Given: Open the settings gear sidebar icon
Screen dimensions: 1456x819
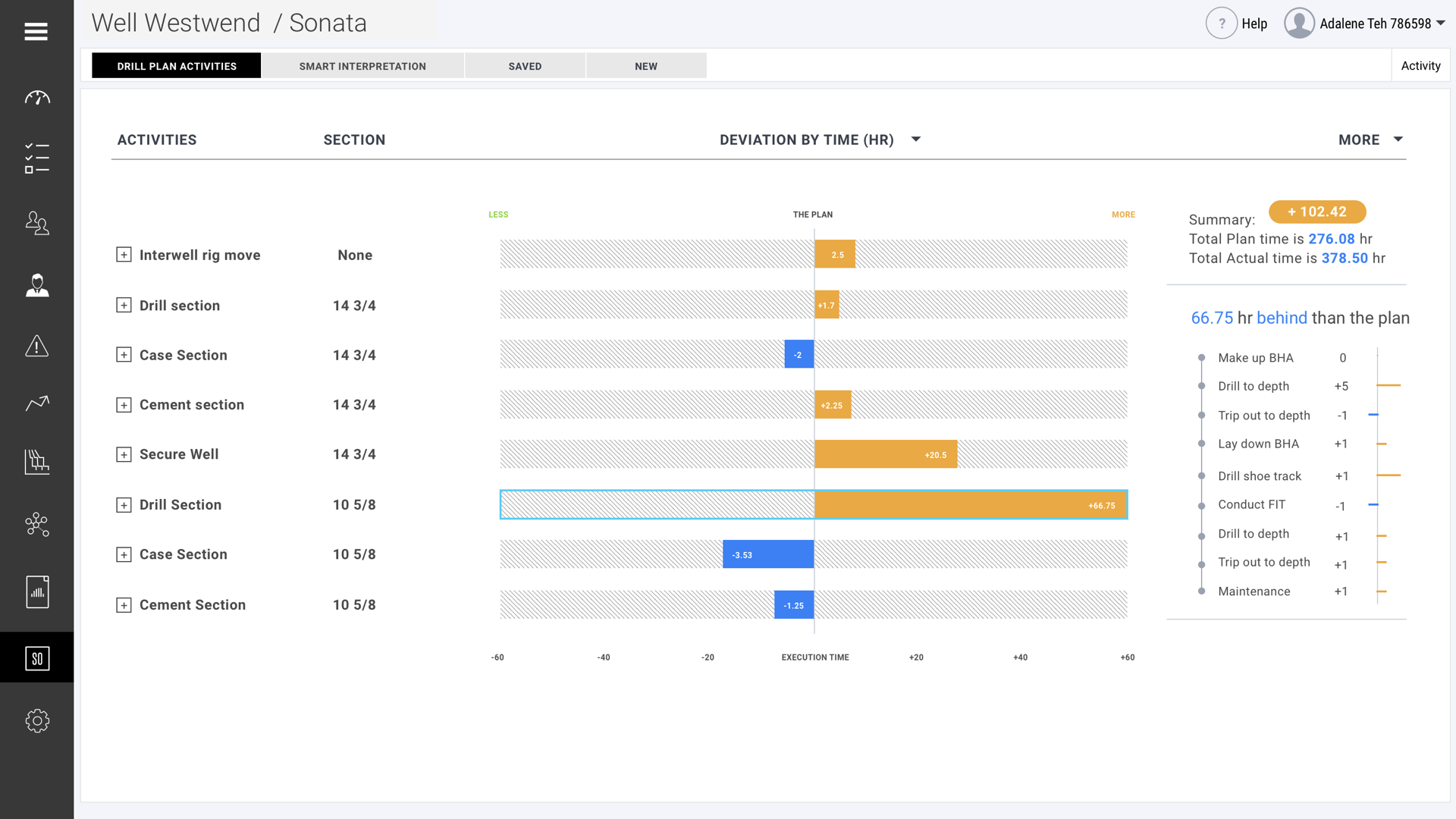Looking at the screenshot, I should (36, 720).
